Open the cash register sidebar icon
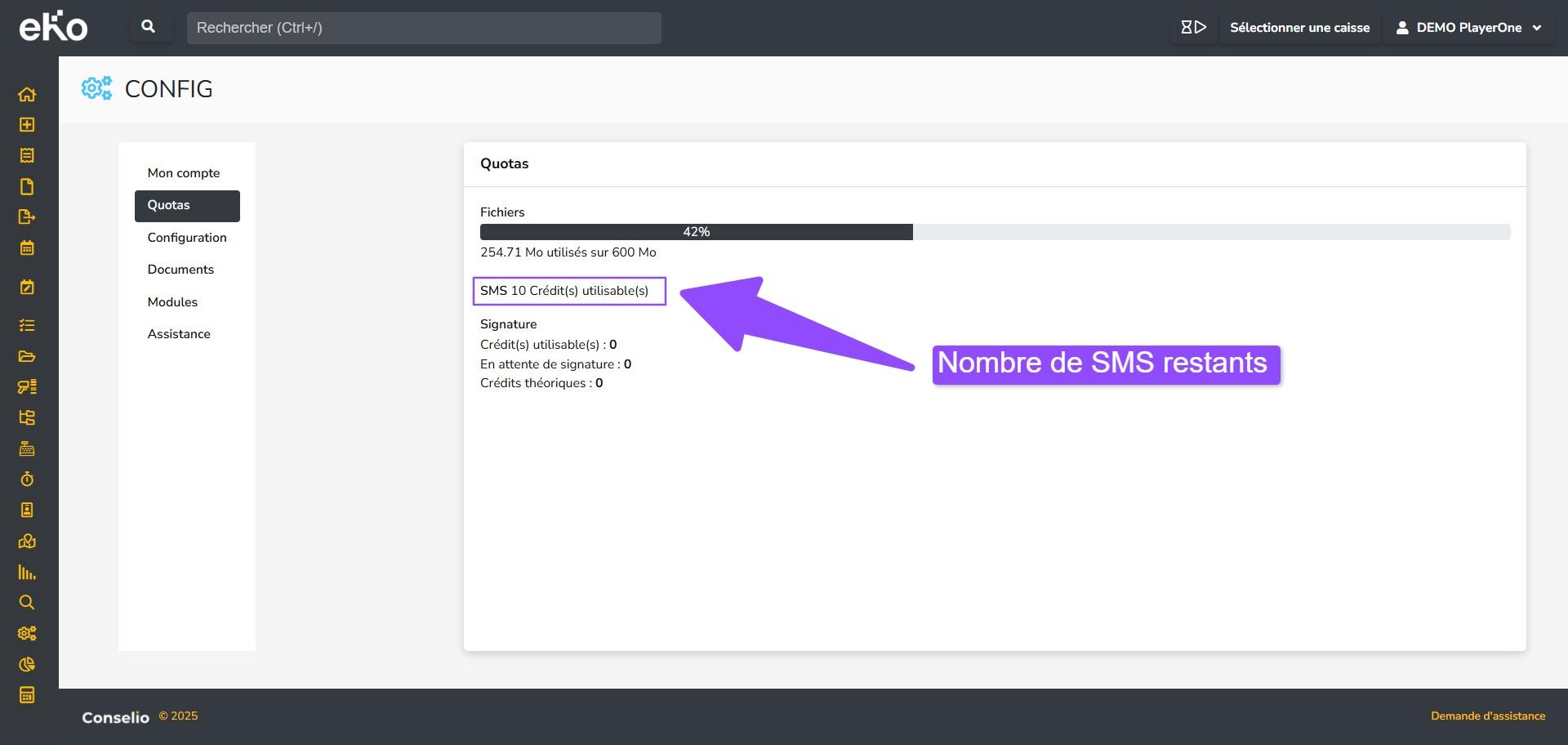The height and width of the screenshot is (745, 1568). pyautogui.click(x=27, y=448)
